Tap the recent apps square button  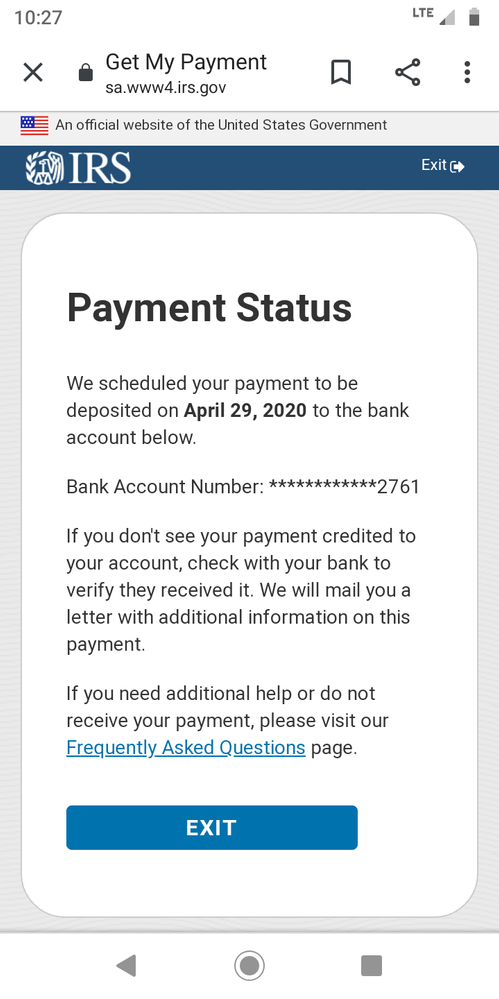372,966
